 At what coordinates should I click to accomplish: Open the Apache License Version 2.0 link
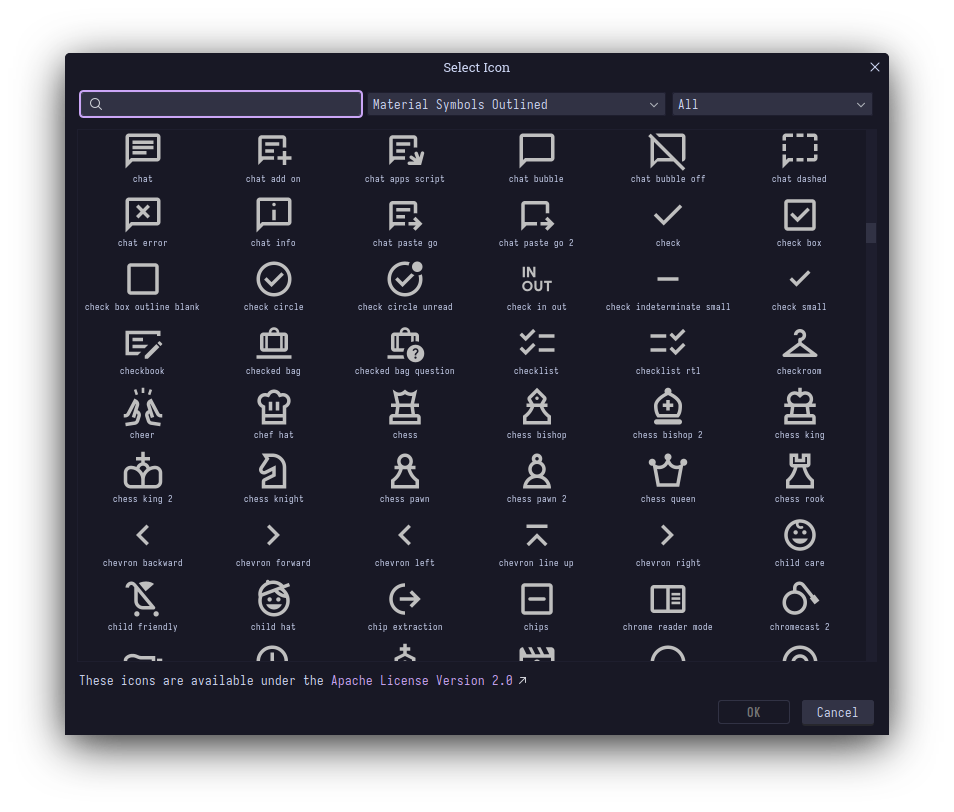click(x=422, y=681)
